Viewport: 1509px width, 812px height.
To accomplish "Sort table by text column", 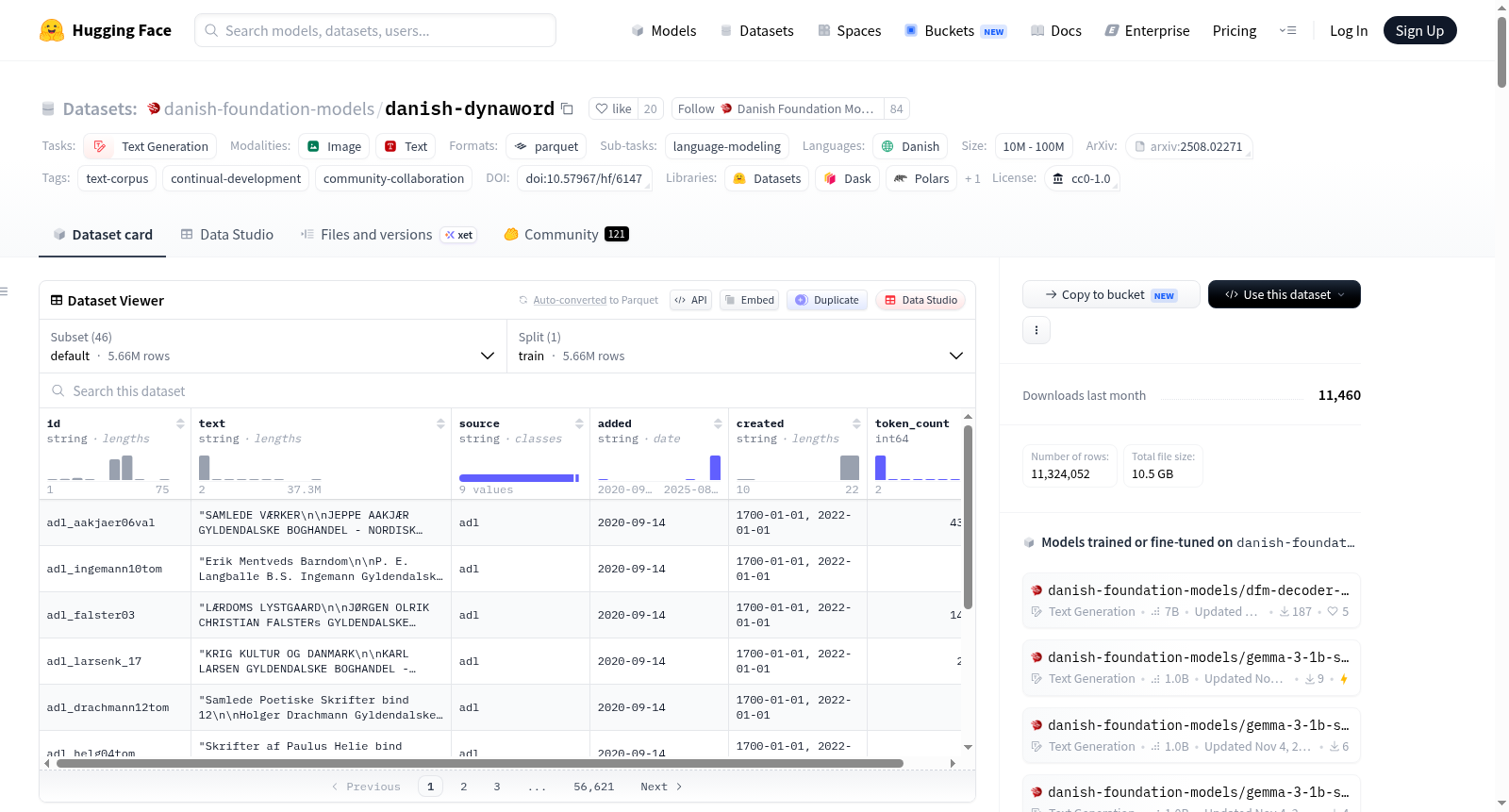I will (x=440, y=423).
